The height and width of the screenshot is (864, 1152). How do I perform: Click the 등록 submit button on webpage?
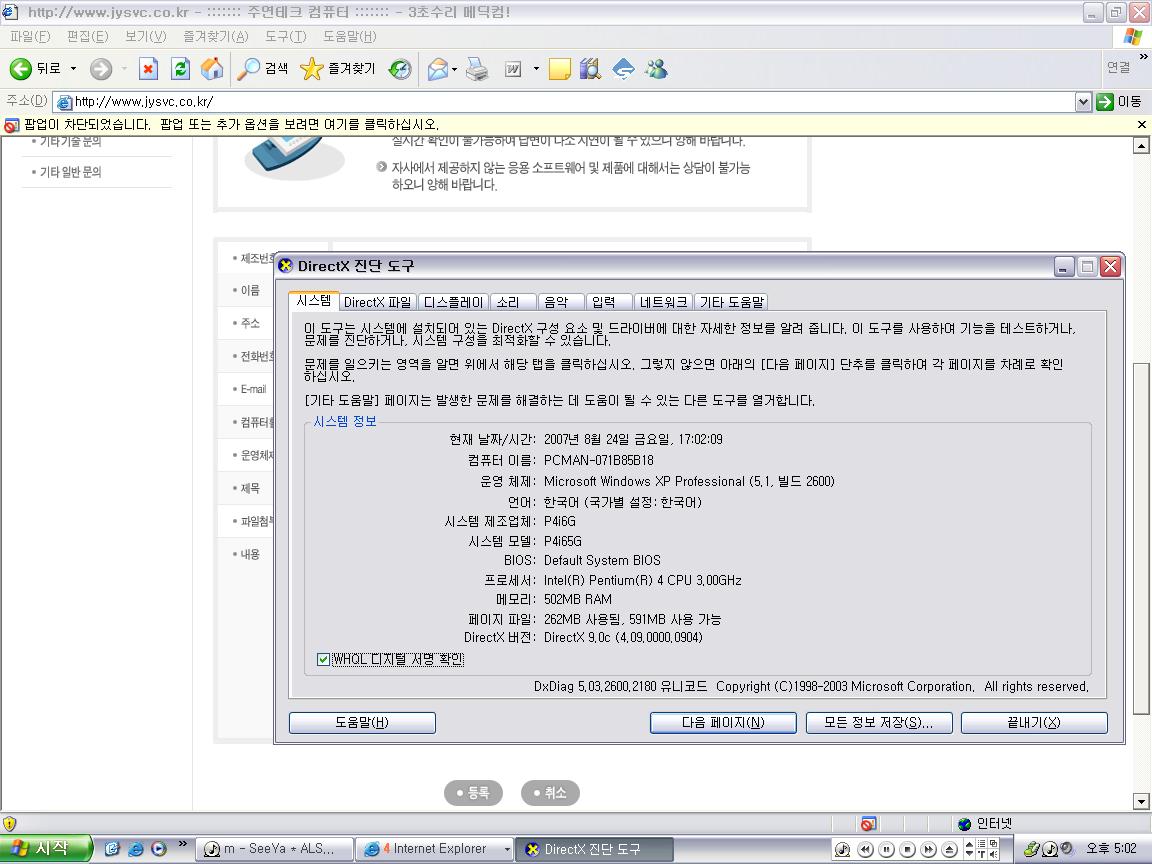[x=473, y=793]
